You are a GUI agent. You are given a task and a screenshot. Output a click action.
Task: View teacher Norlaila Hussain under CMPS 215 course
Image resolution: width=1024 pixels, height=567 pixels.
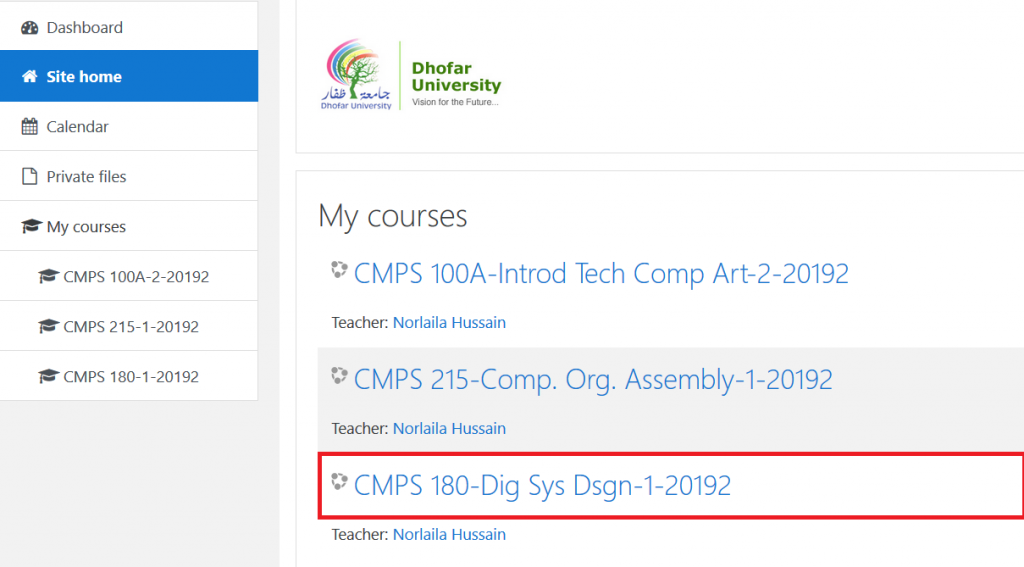click(449, 429)
